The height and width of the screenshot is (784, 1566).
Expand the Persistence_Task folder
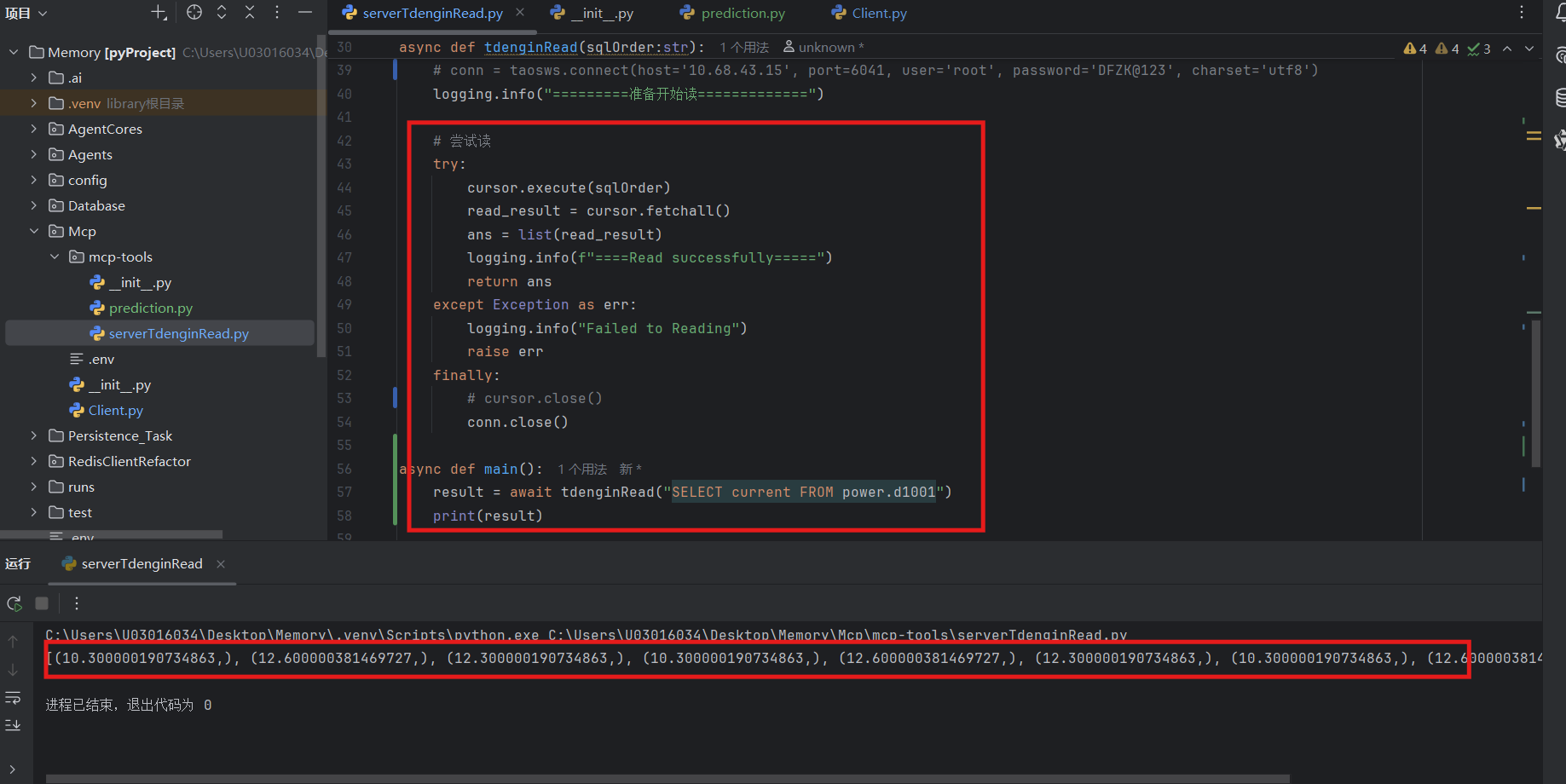pyautogui.click(x=34, y=435)
